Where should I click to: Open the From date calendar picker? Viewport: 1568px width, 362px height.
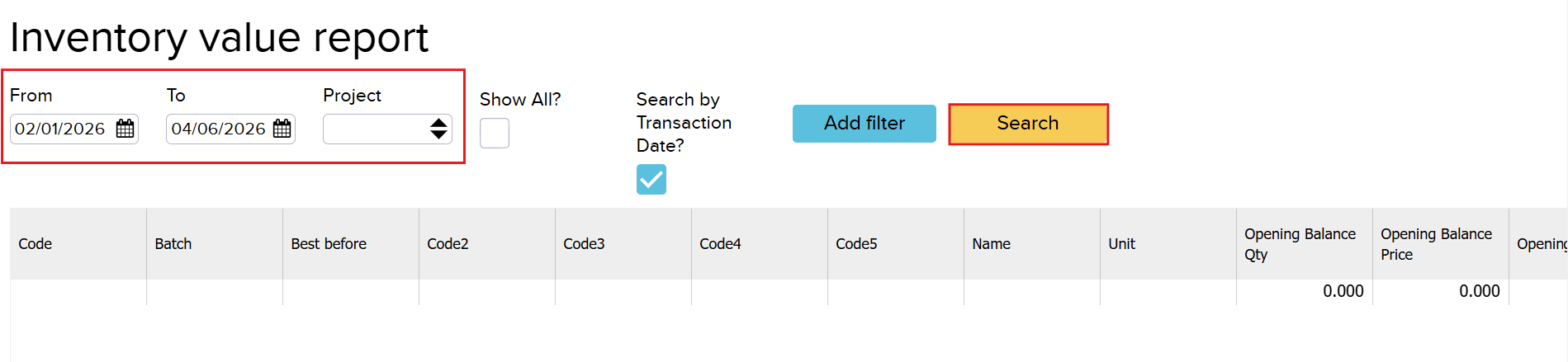[126, 129]
